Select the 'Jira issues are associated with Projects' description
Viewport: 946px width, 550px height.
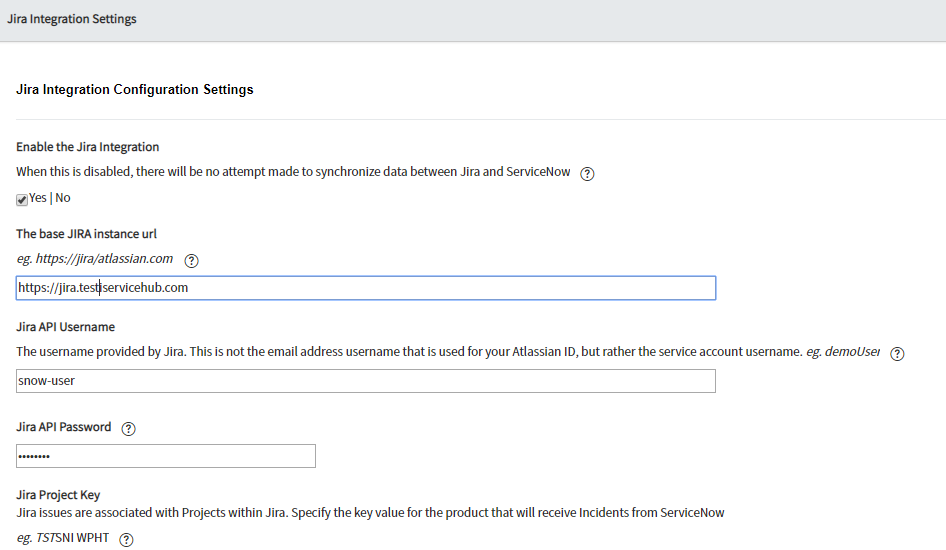370,513
